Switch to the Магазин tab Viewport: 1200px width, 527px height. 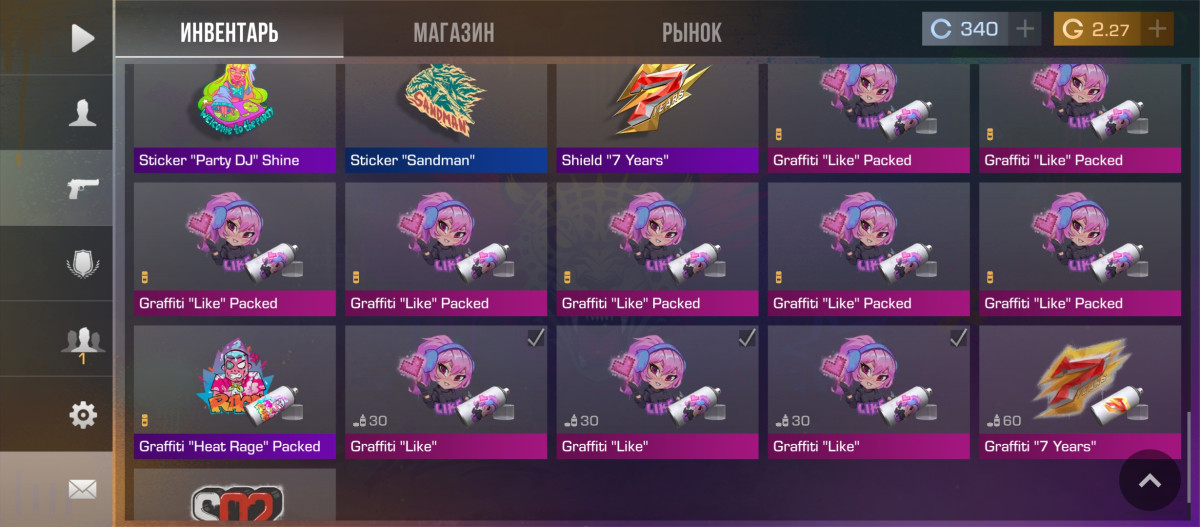pos(454,32)
